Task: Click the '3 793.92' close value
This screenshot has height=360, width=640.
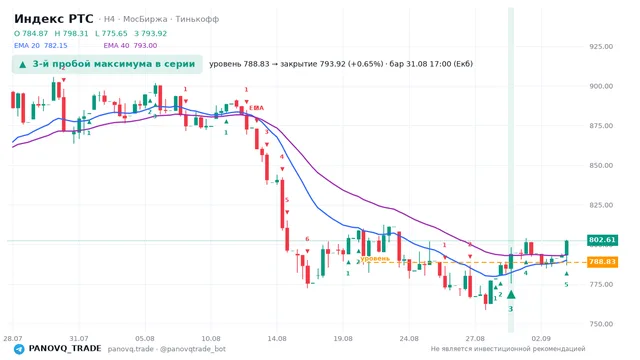Action: click(151, 33)
